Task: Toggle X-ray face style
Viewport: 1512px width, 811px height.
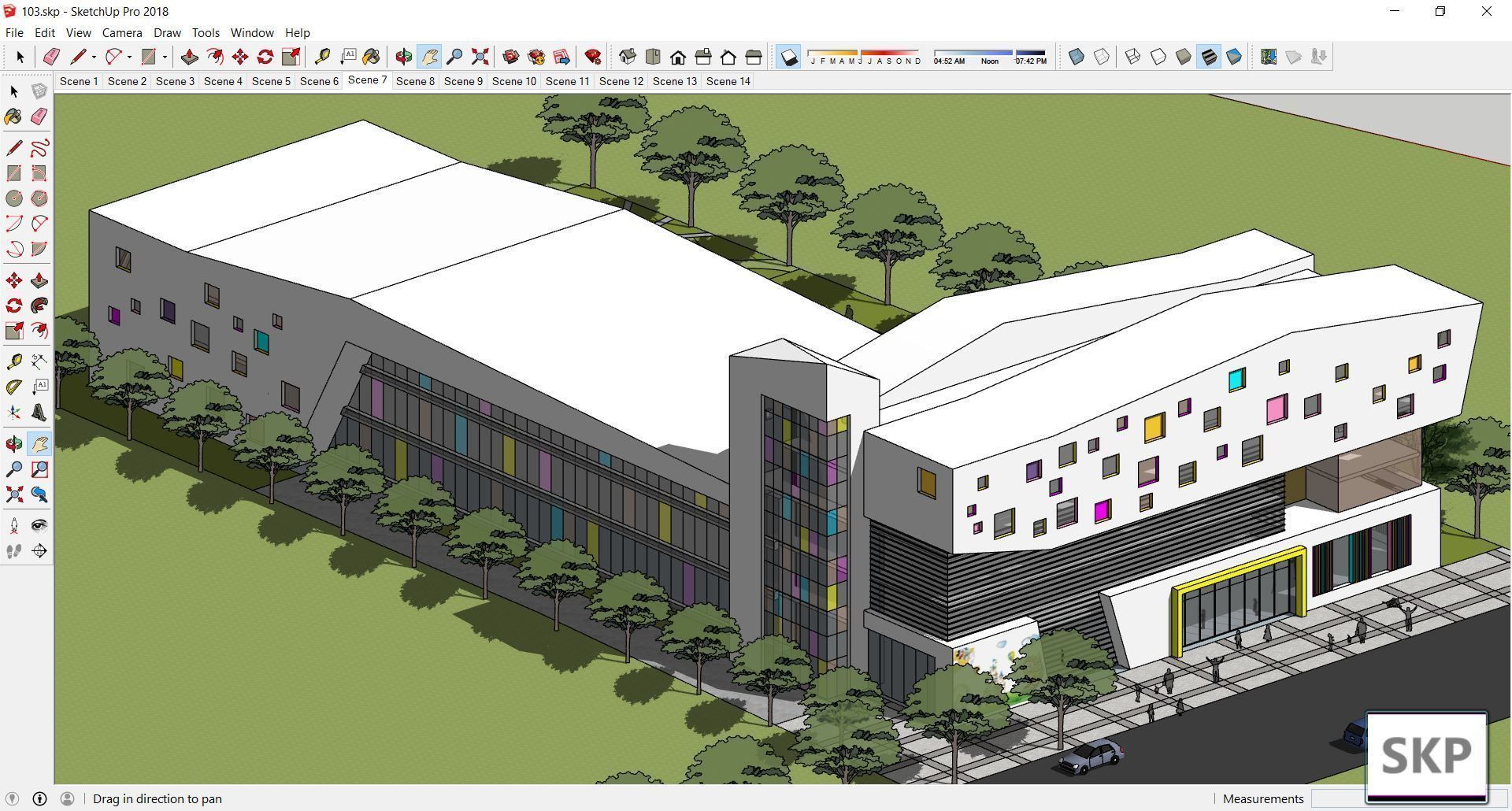Action: coord(1077,57)
